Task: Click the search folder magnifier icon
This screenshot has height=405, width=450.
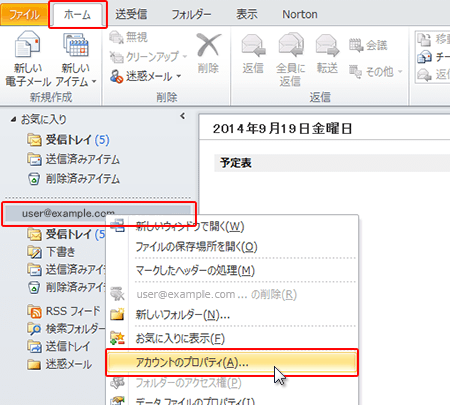Action: click(34, 329)
